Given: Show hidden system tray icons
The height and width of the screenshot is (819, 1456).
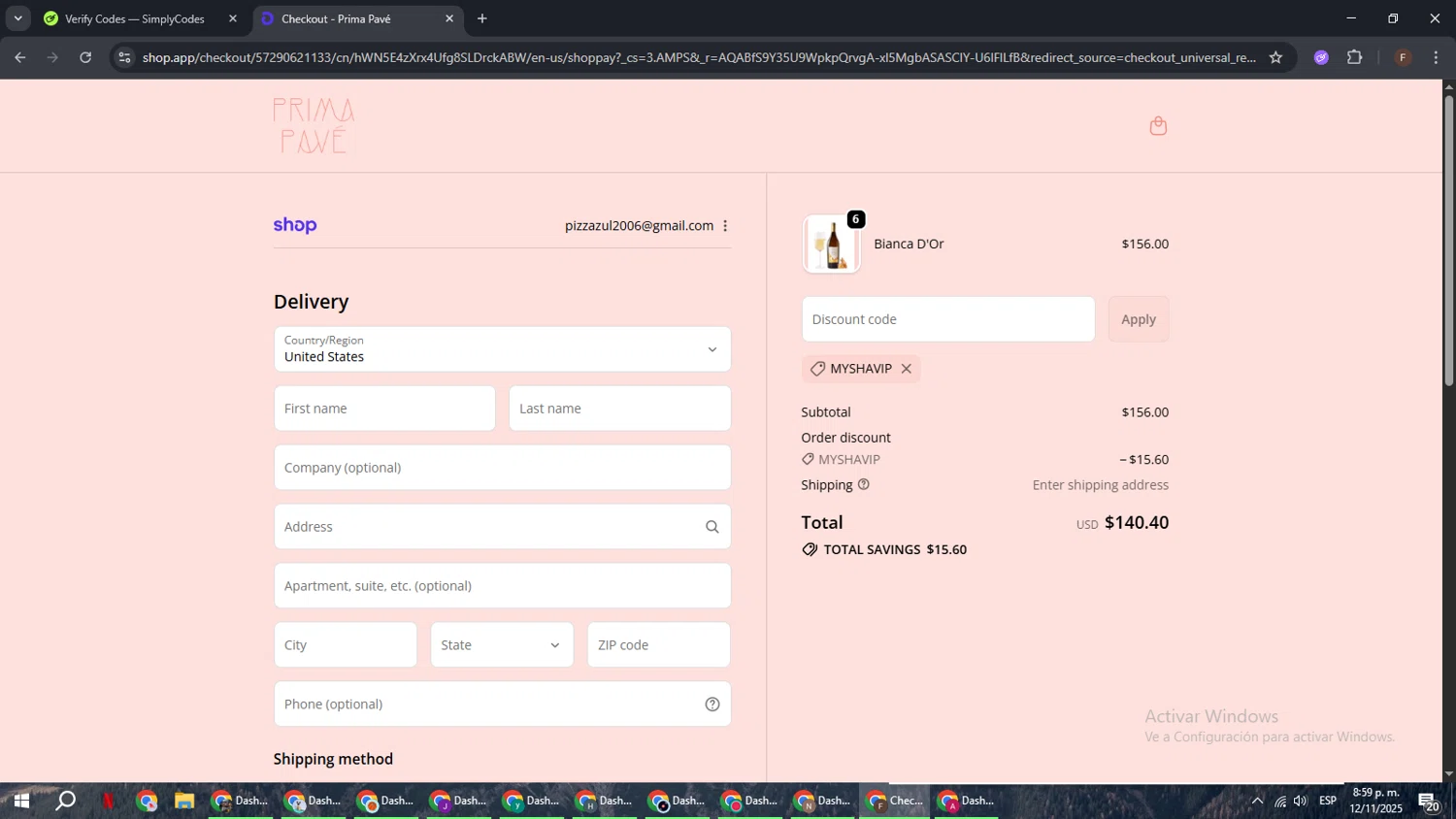Looking at the screenshot, I should (1257, 801).
